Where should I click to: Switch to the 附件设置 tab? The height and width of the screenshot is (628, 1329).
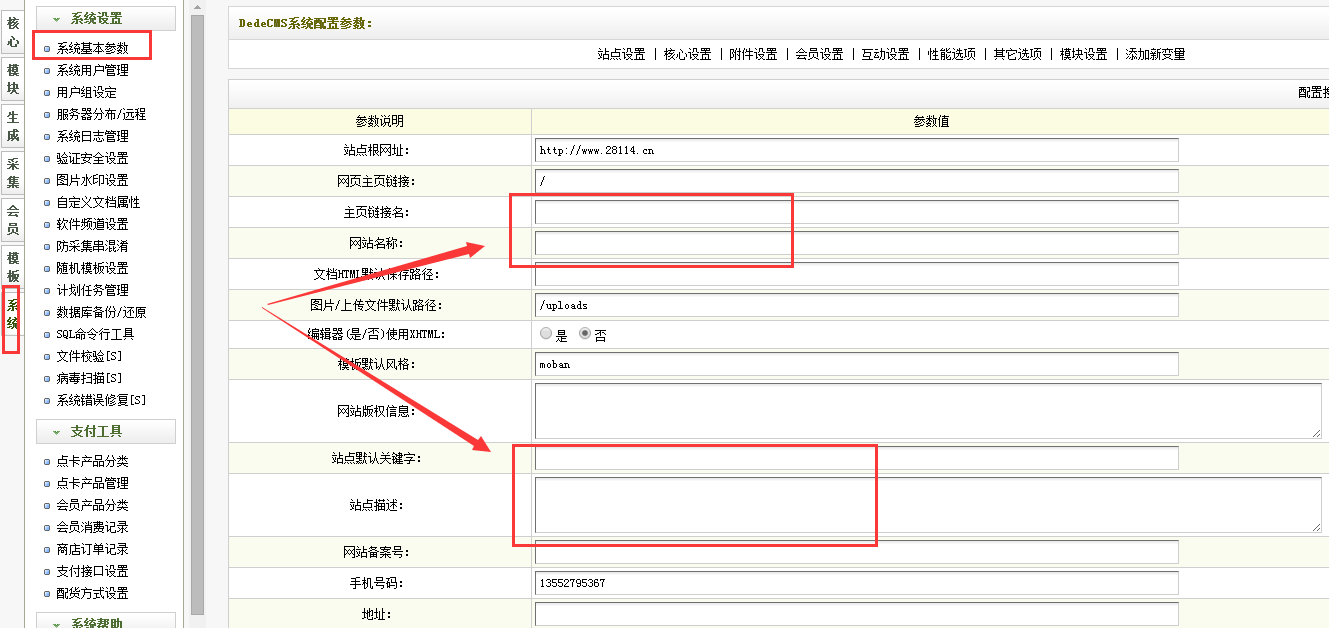click(x=753, y=54)
